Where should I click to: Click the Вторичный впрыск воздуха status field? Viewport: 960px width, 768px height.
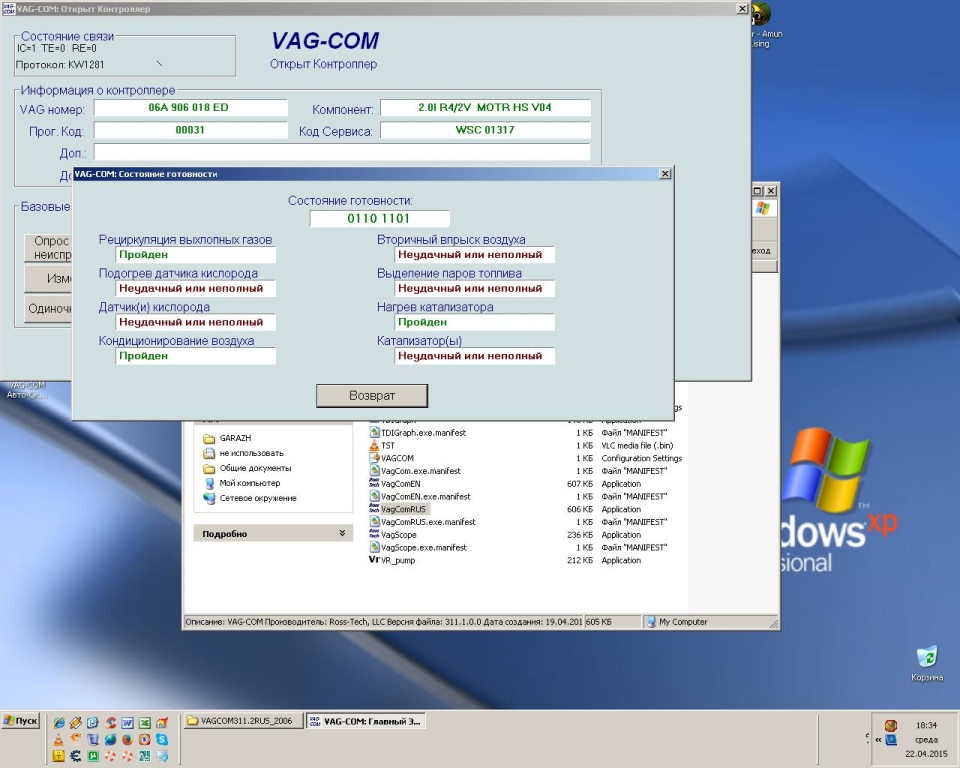point(474,255)
